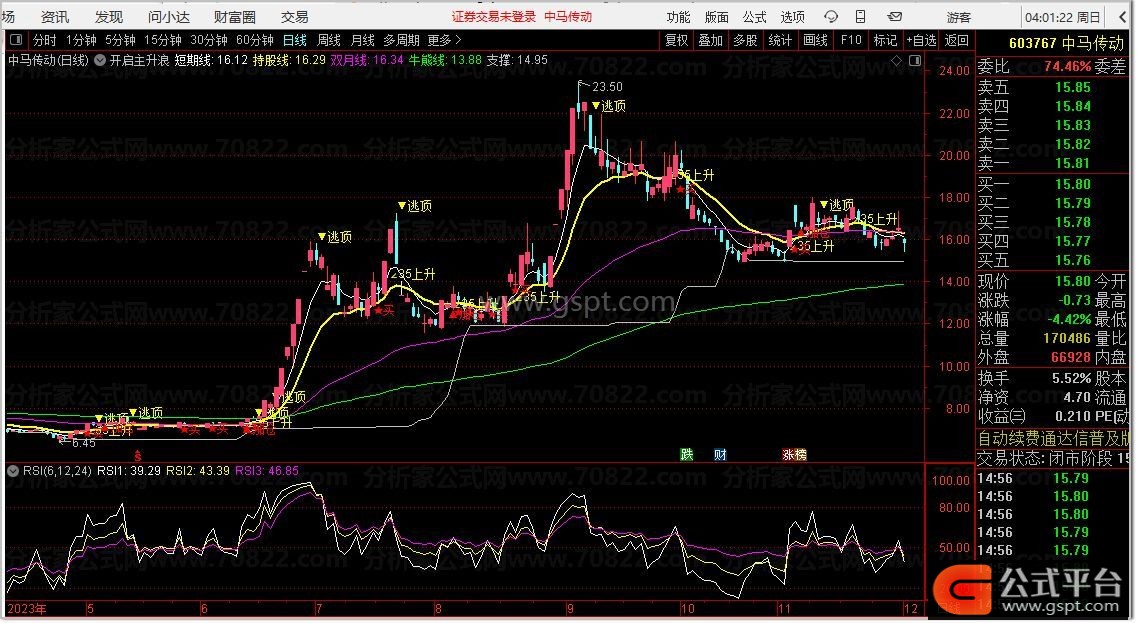
Task: Click the 买一 price 15.80
Action: tap(1073, 184)
